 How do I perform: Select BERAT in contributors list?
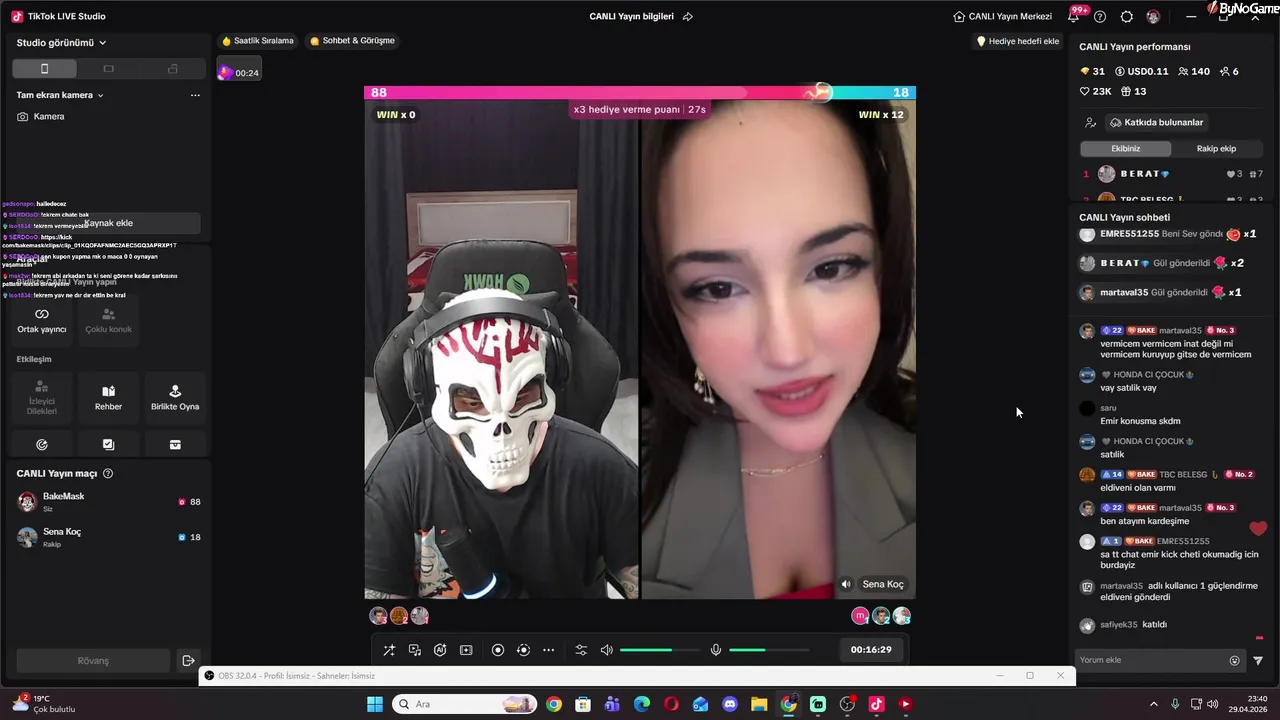coord(1172,174)
